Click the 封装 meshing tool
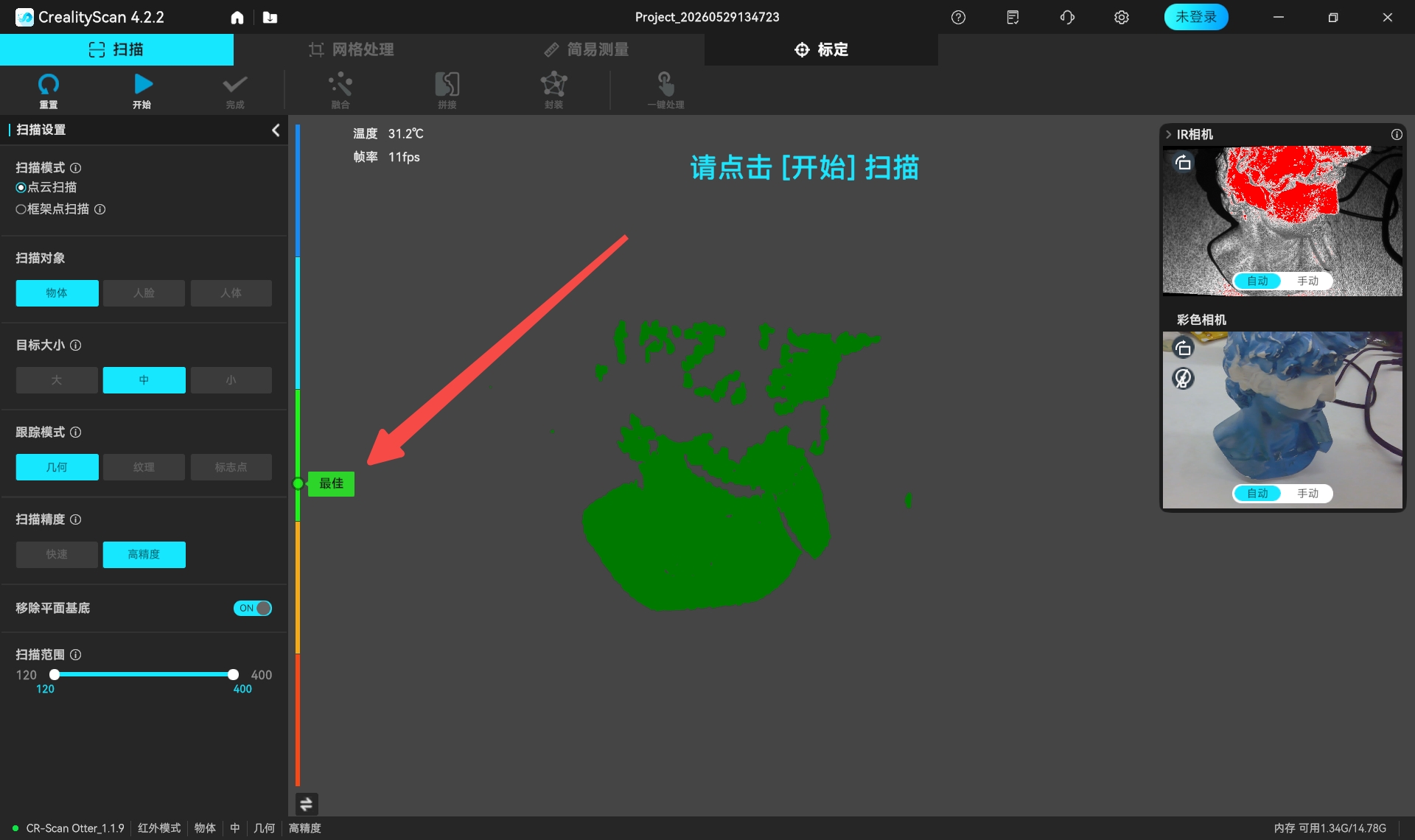Screen dimensions: 1415x840 [x=553, y=91]
